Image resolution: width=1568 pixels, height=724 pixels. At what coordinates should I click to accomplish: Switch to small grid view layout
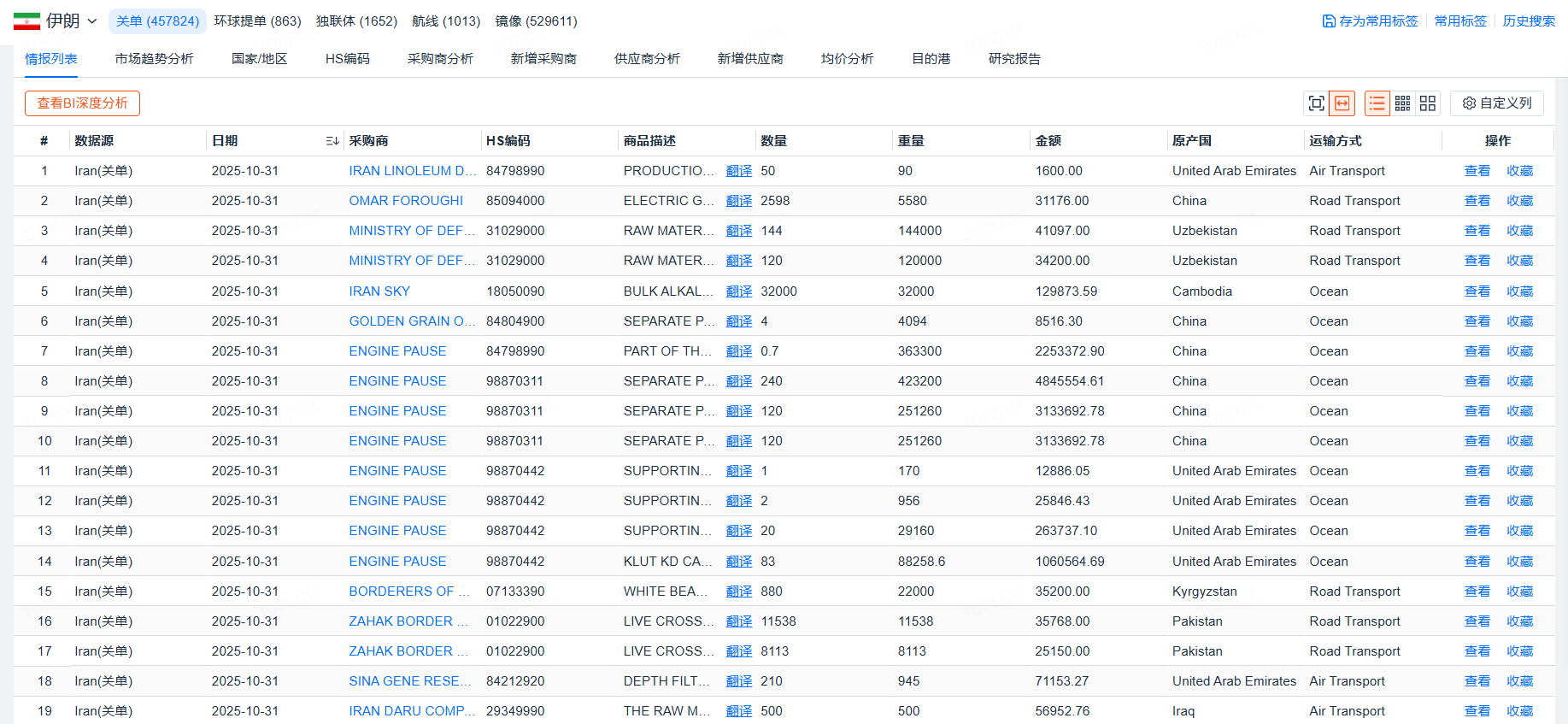(x=1402, y=103)
